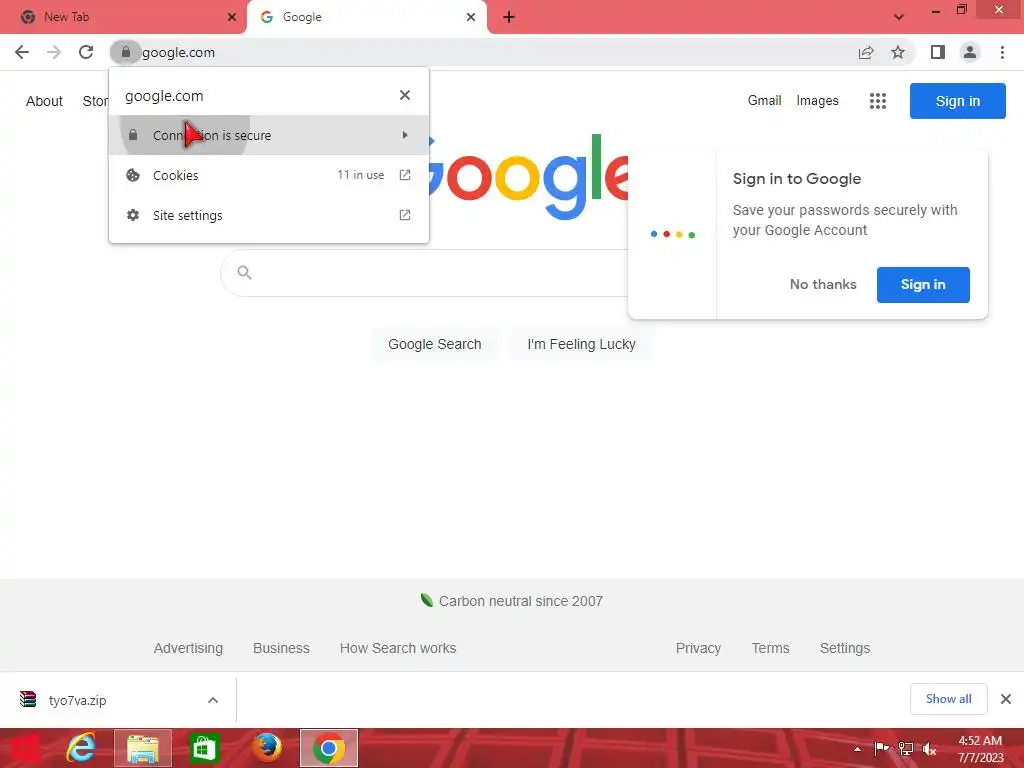Open Images link
Viewport: 1024px width, 768px height.
817,101
